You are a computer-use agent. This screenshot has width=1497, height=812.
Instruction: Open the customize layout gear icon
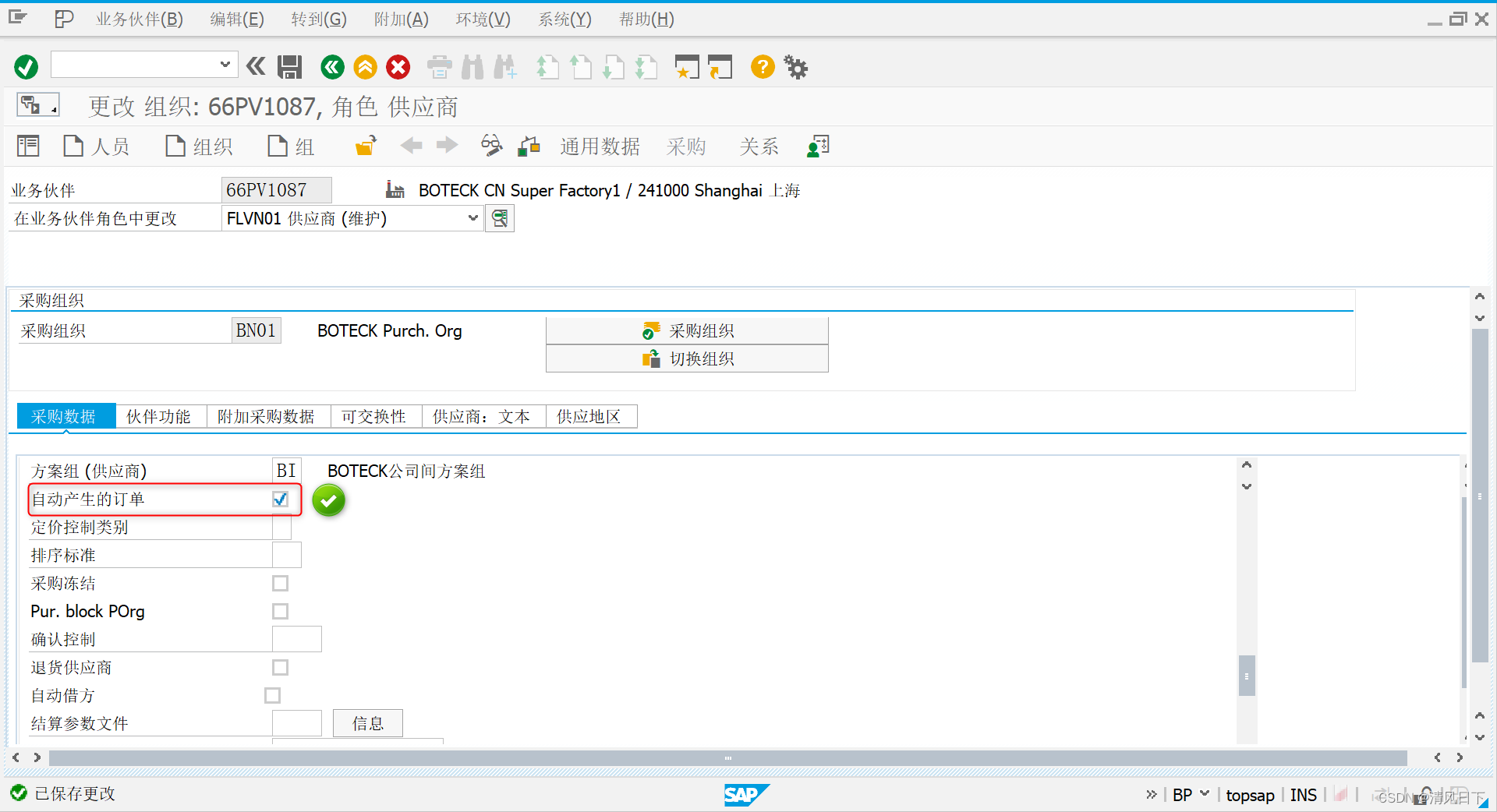pos(795,67)
